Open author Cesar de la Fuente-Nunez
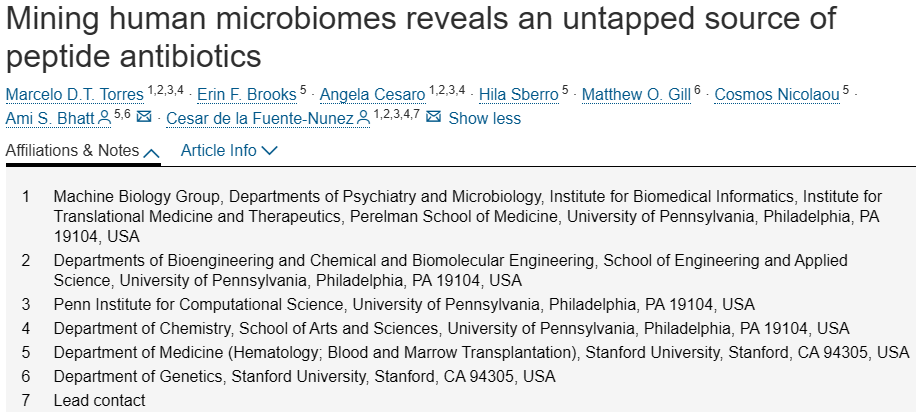916x412 pixels. click(x=260, y=118)
